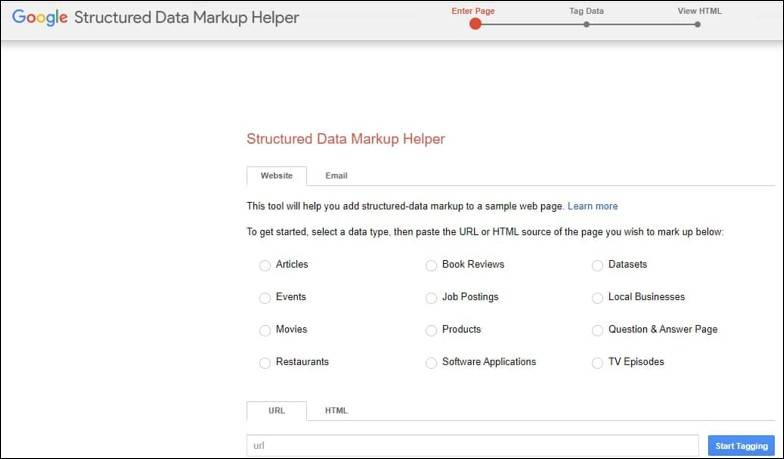Viewport: 784px width, 459px height.
Task: Open the URL input tab
Action: tap(276, 410)
